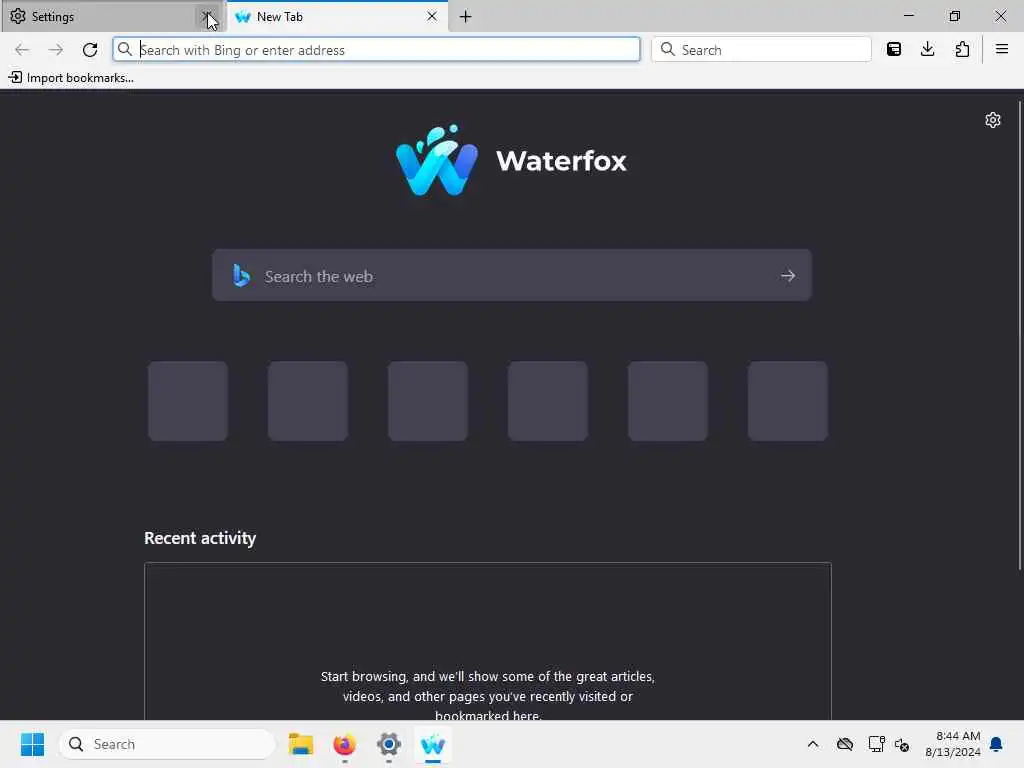Open the fourth empty shortcut tile

click(x=548, y=401)
